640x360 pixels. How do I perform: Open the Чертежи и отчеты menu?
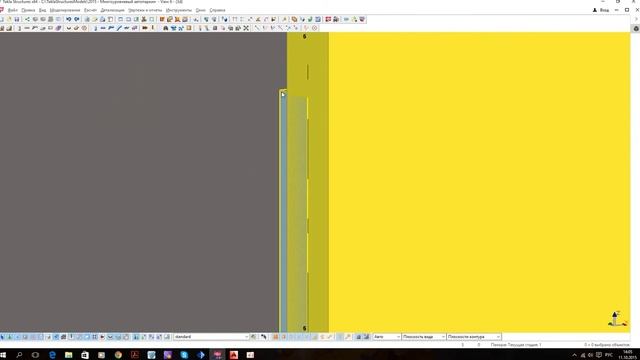(x=145, y=10)
